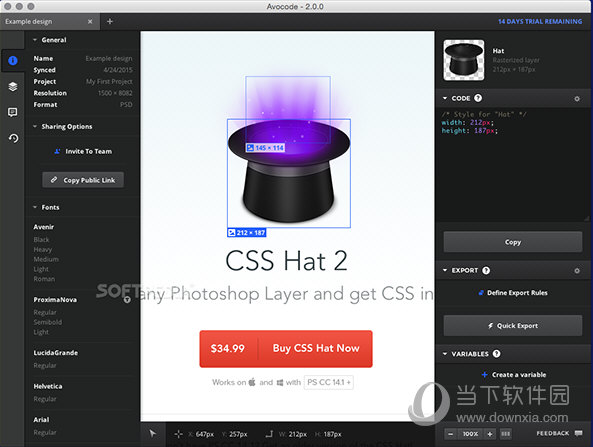Open the revision history icon
The width and height of the screenshot is (593, 447).
[x=13, y=138]
